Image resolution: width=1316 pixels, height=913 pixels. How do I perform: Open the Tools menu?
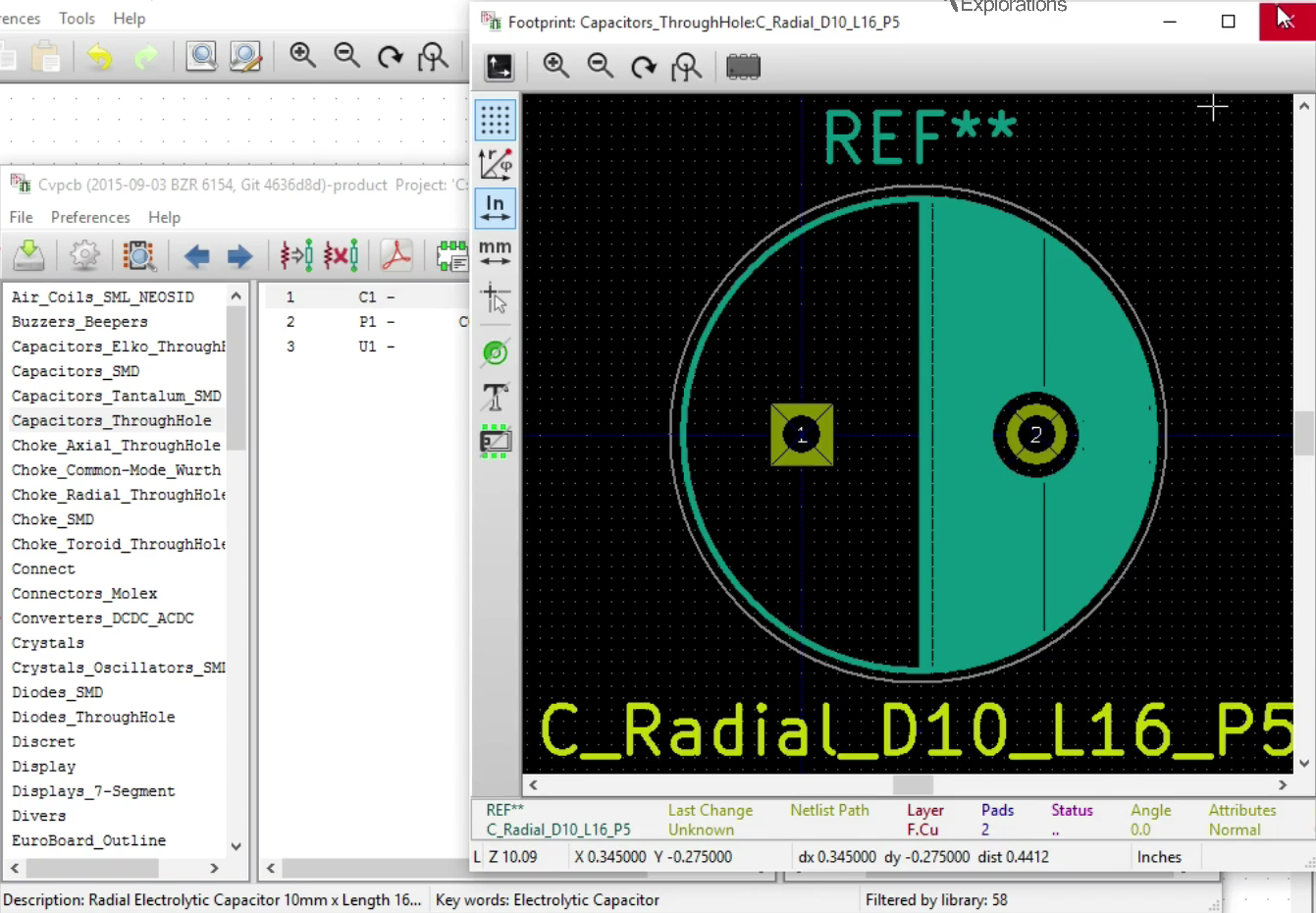pyautogui.click(x=77, y=18)
